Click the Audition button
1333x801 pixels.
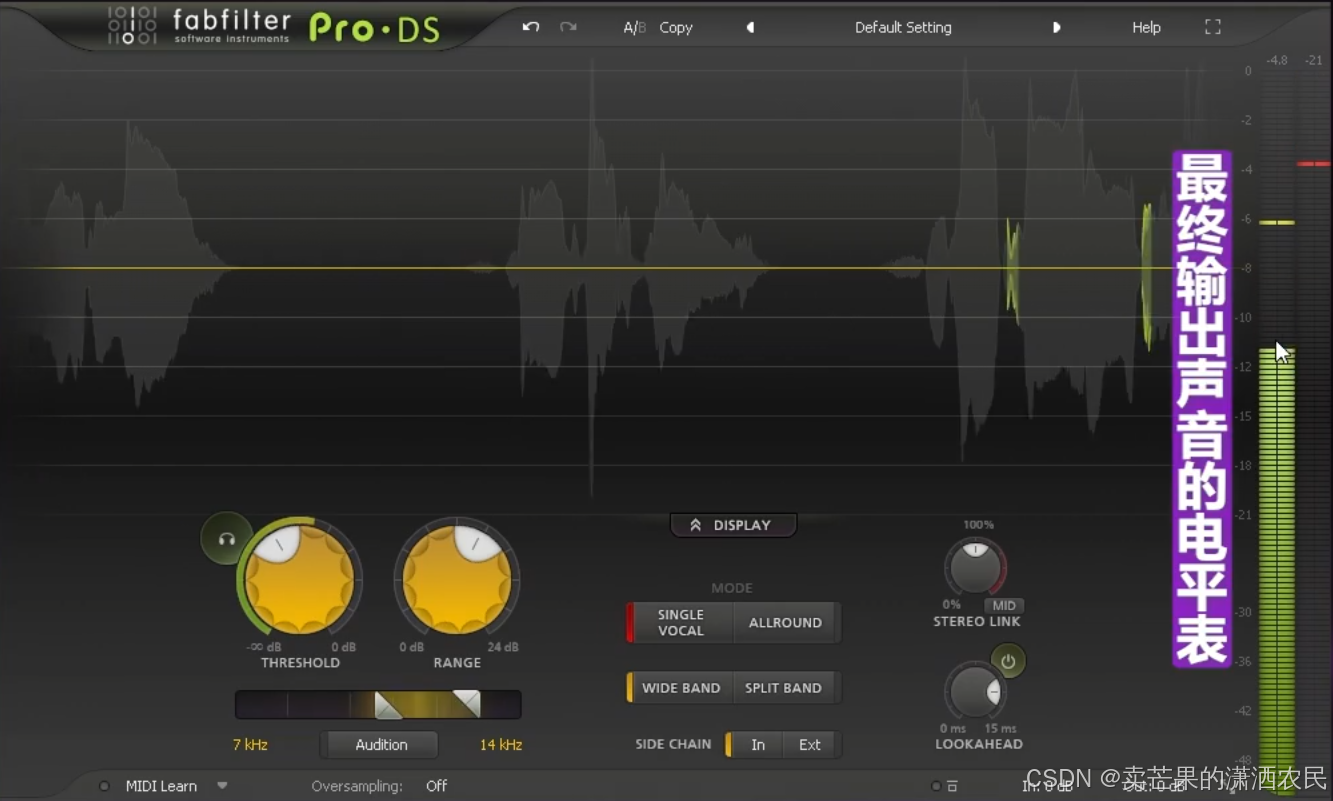point(381,745)
